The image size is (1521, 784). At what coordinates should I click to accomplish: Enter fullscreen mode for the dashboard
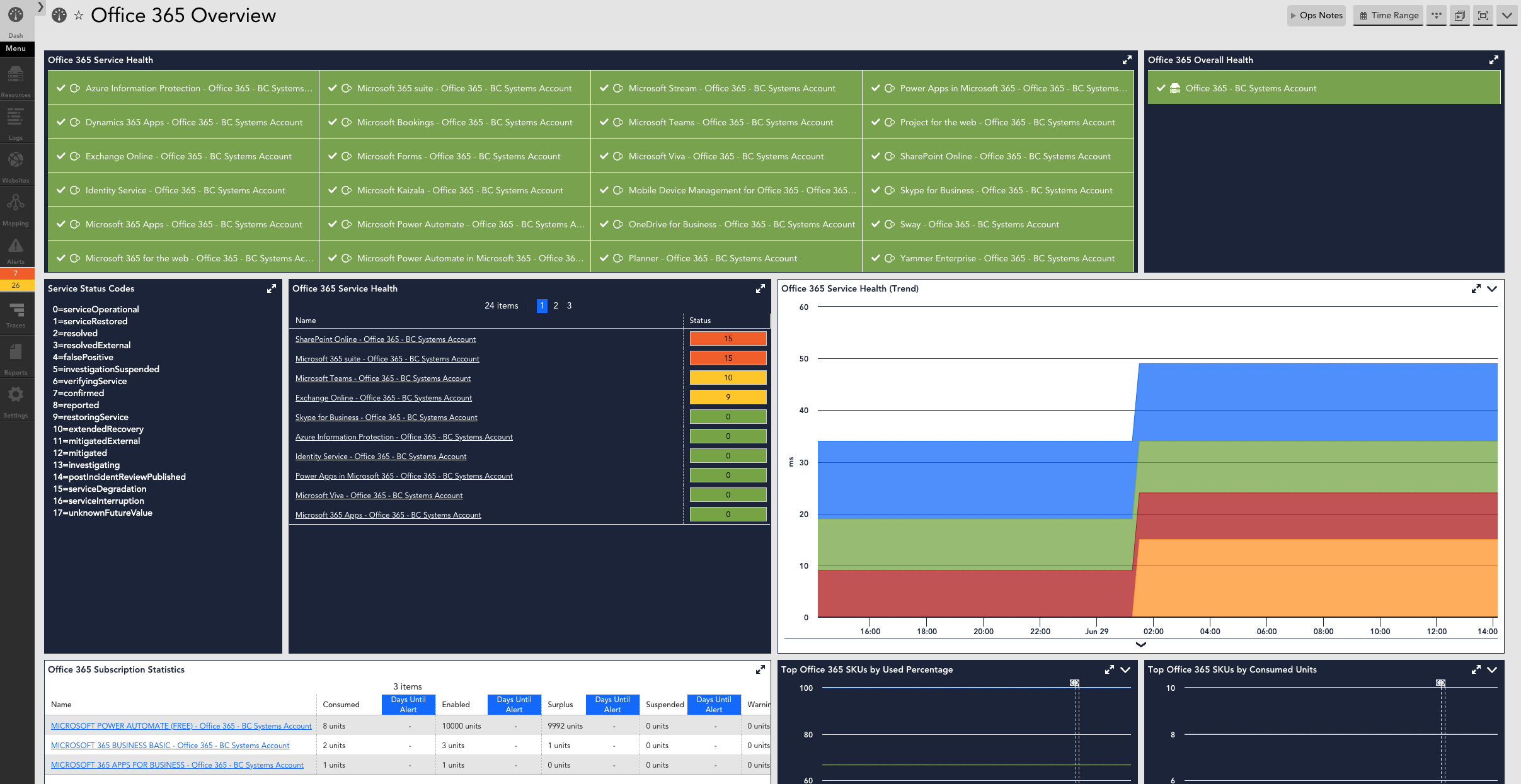click(1483, 15)
